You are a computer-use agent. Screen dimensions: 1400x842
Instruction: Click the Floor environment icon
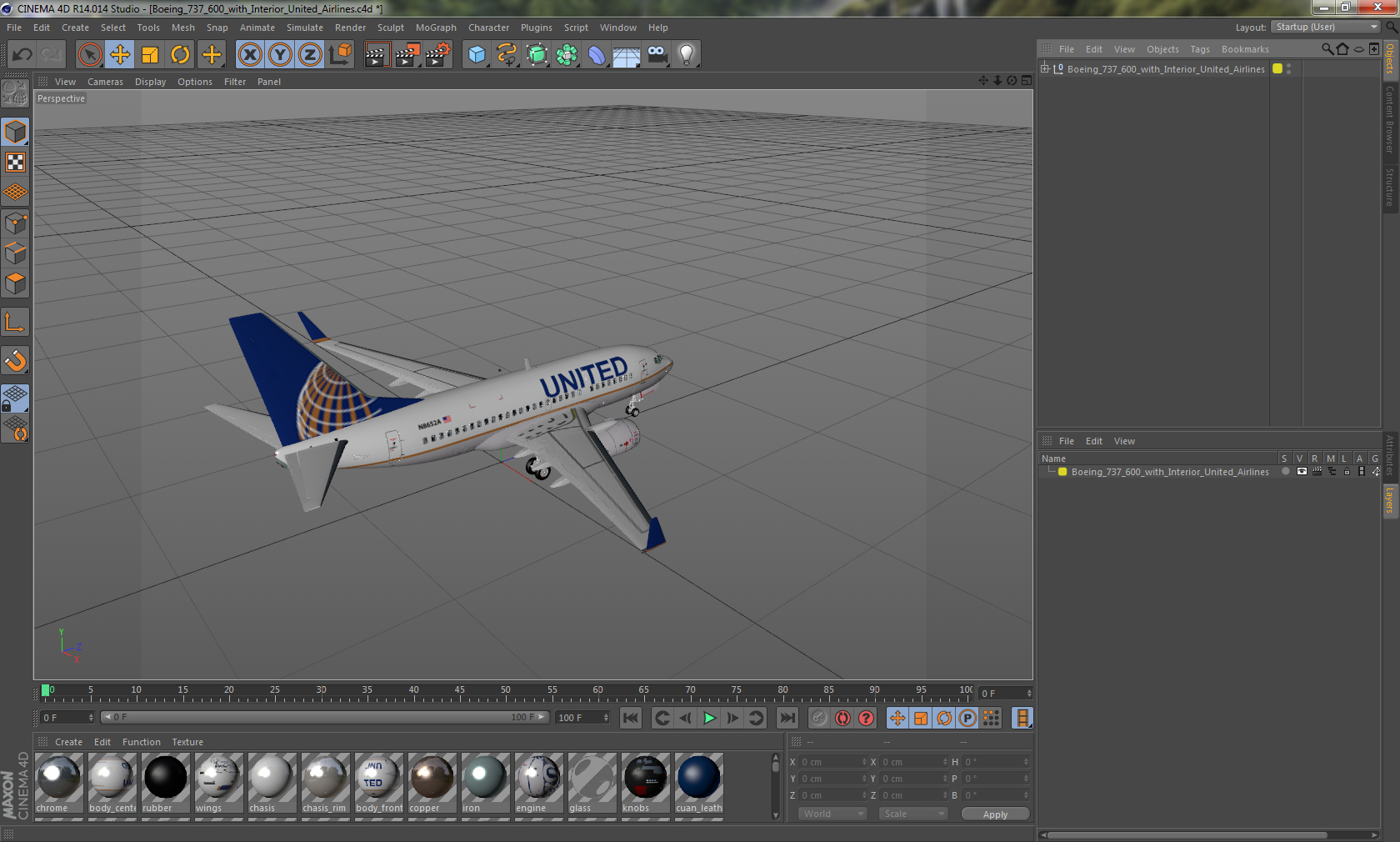[x=627, y=55]
